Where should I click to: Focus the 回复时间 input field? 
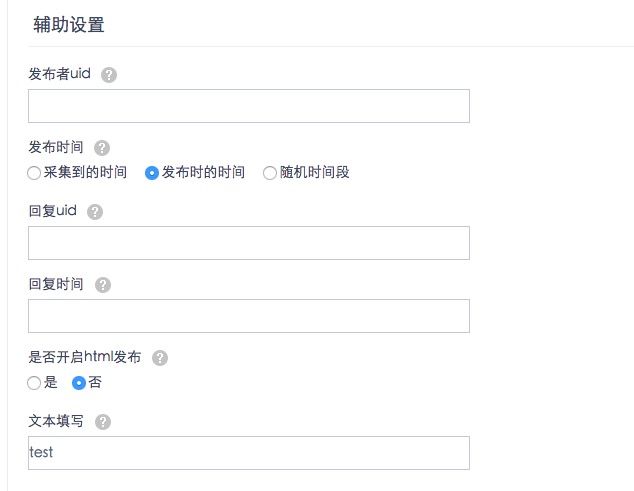click(x=249, y=316)
